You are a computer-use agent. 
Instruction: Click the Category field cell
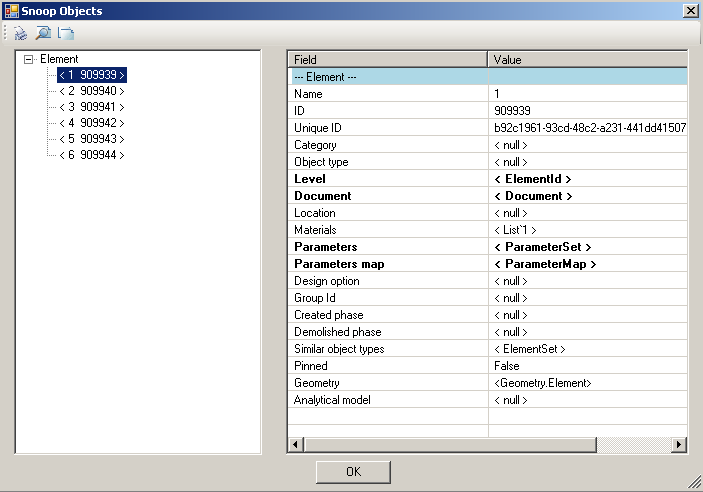(x=388, y=145)
